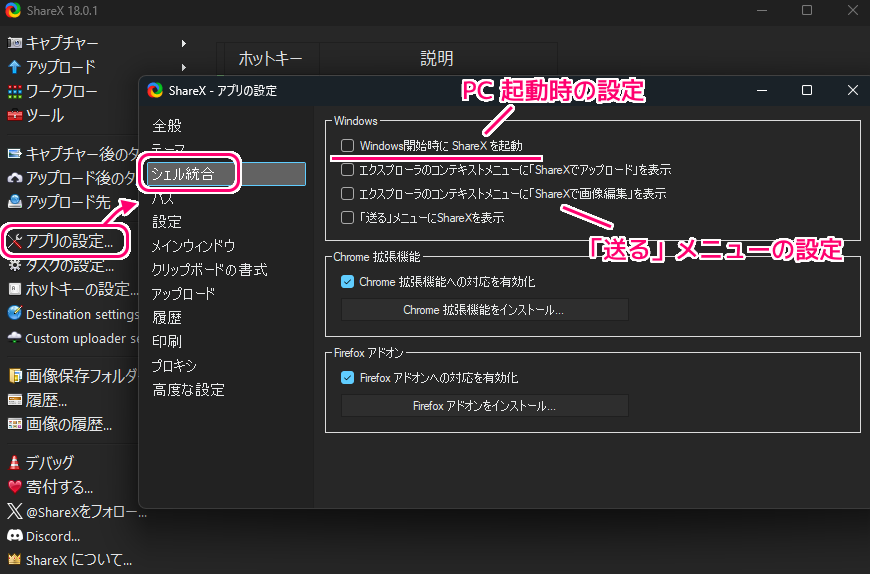Toggle Chrome 拡張機能への対応を有効化 checkbox
The image size is (870, 574).
[x=347, y=282]
